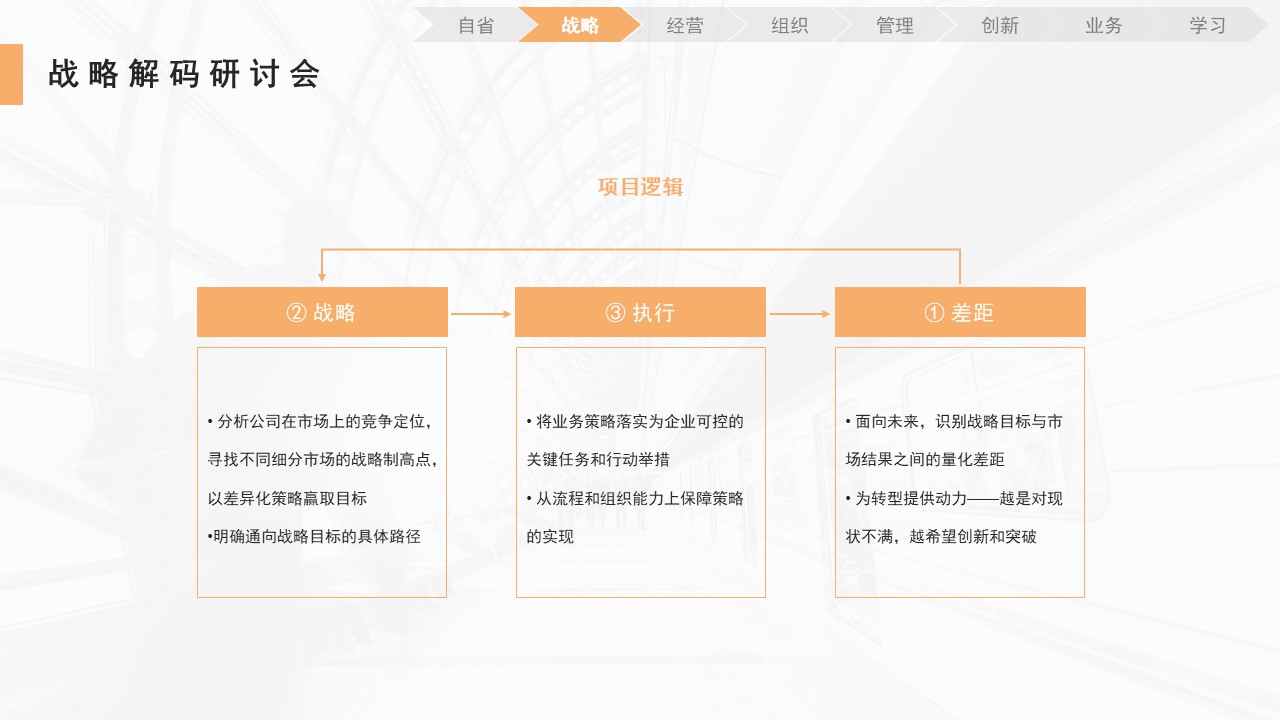The image size is (1280, 720).
Task: Open the 自省 navigation tab
Action: click(476, 25)
